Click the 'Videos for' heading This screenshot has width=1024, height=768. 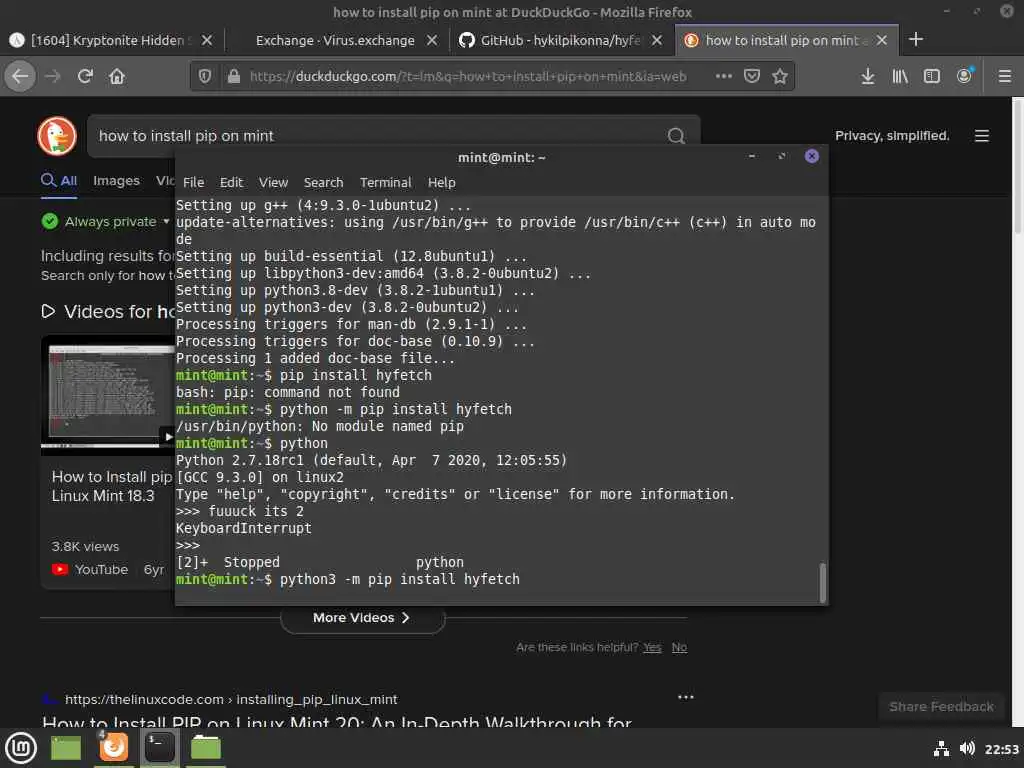[108, 312]
